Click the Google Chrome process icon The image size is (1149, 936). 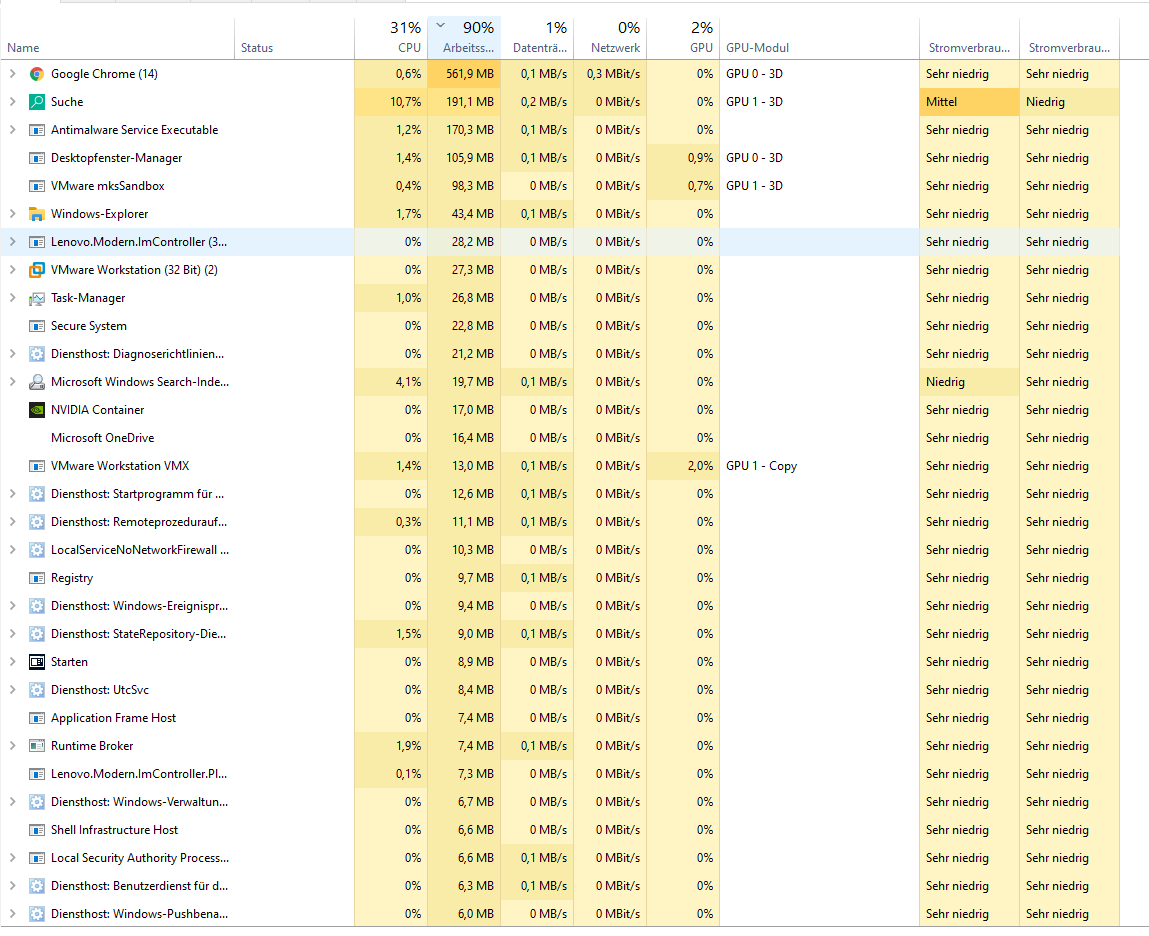click(x=37, y=74)
